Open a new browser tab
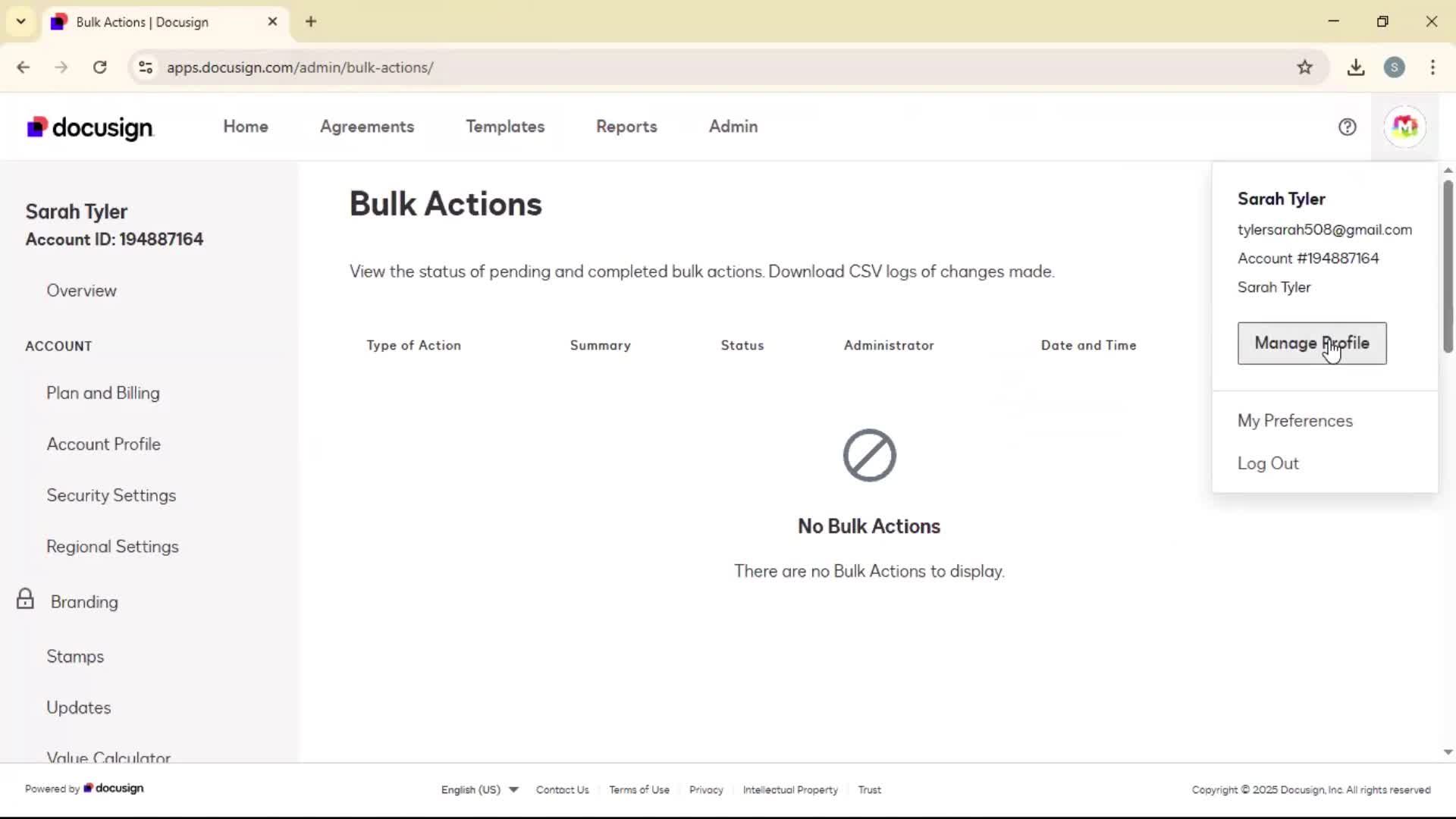Screen dimensions: 1456x819 point(311,21)
